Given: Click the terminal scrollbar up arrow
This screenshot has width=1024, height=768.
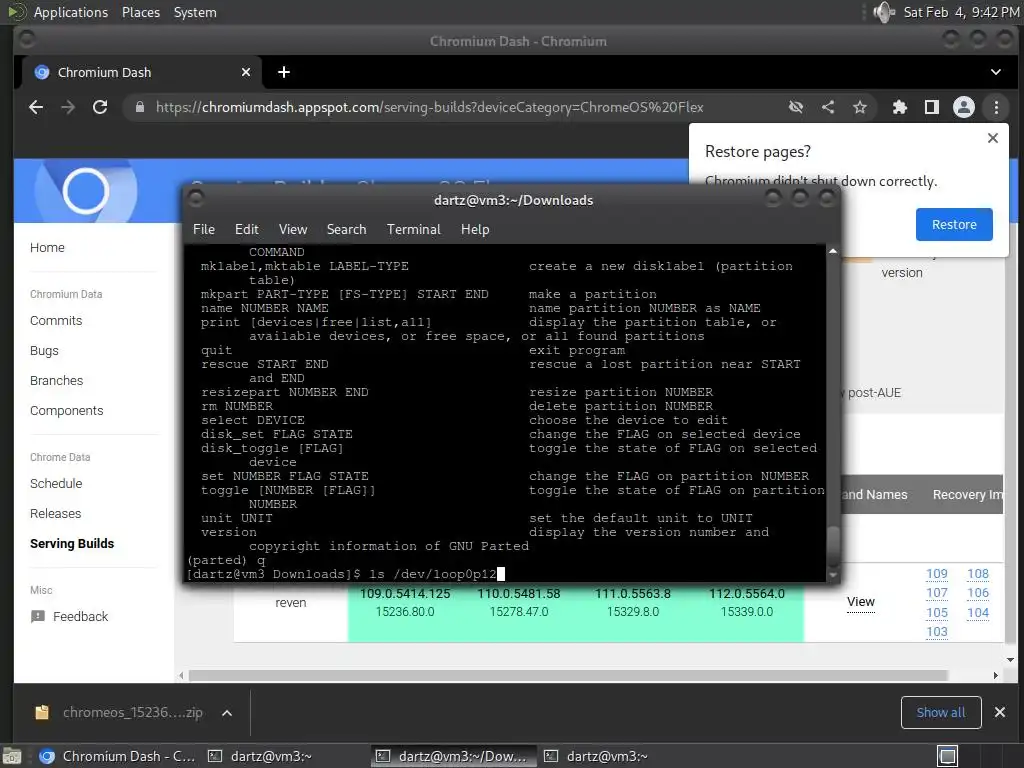Looking at the screenshot, I should point(833,251).
